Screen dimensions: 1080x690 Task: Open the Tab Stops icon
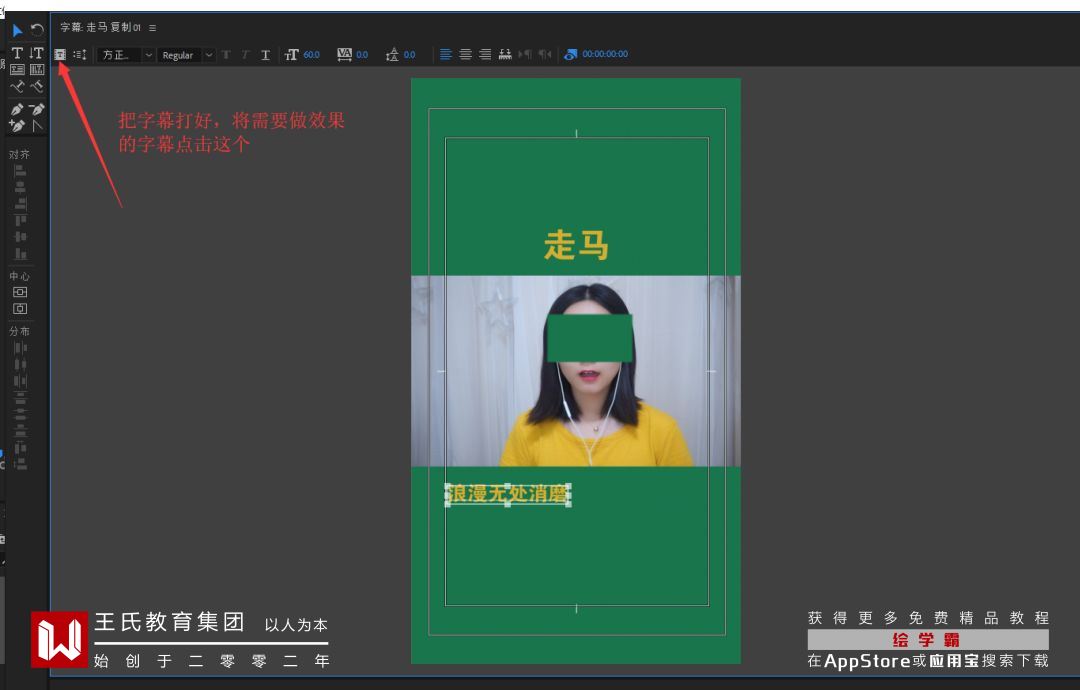pyautogui.click(x=505, y=54)
